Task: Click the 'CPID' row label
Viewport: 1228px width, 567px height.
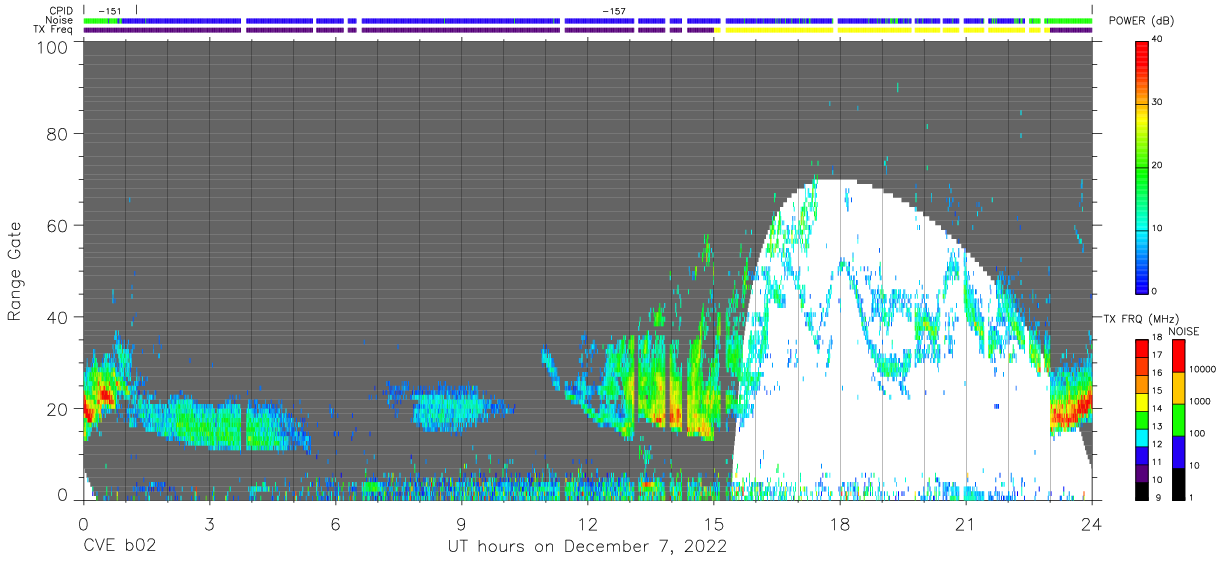Action: point(61,11)
